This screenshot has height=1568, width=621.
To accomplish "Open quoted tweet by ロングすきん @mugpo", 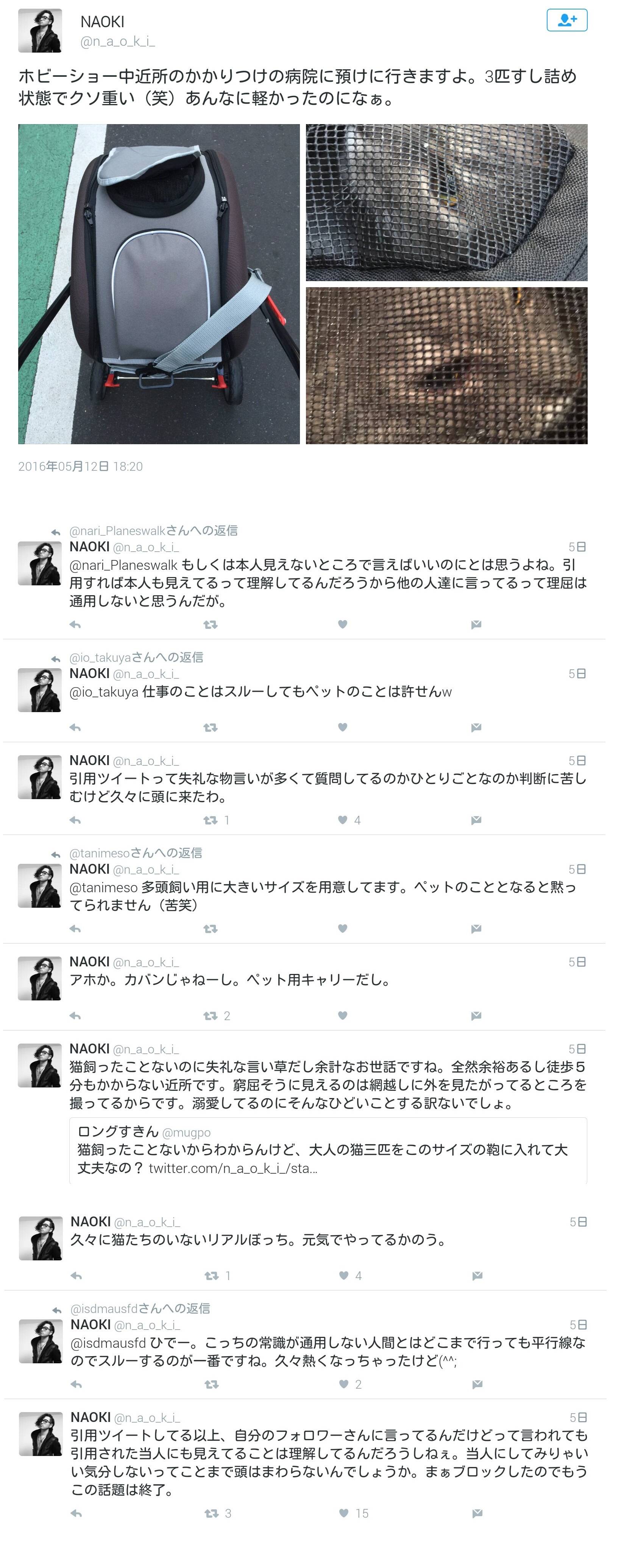I will 328,1150.
